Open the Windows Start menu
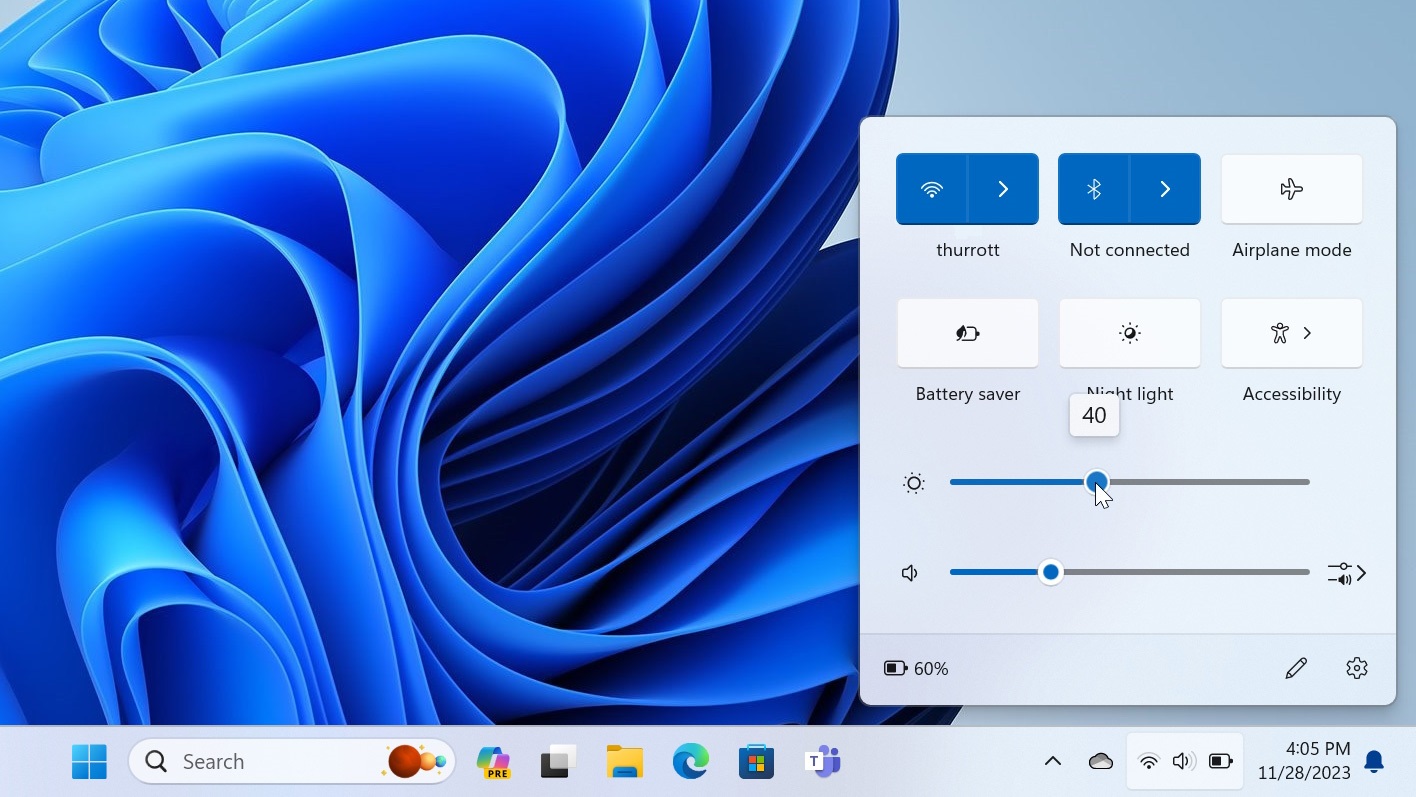Screen dimensions: 1416x797 coord(89,762)
